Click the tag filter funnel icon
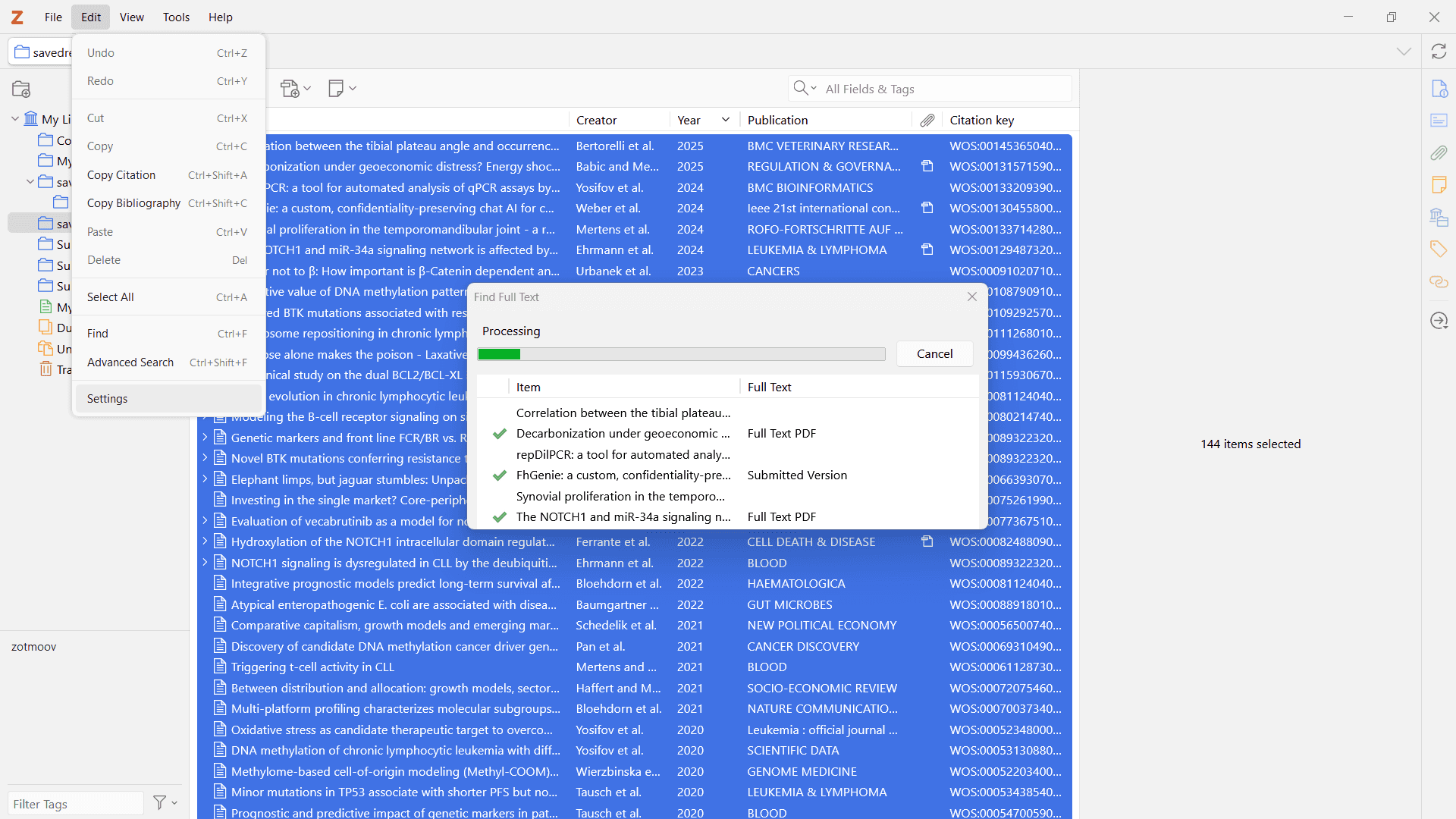The width and height of the screenshot is (1456, 819). tap(165, 802)
